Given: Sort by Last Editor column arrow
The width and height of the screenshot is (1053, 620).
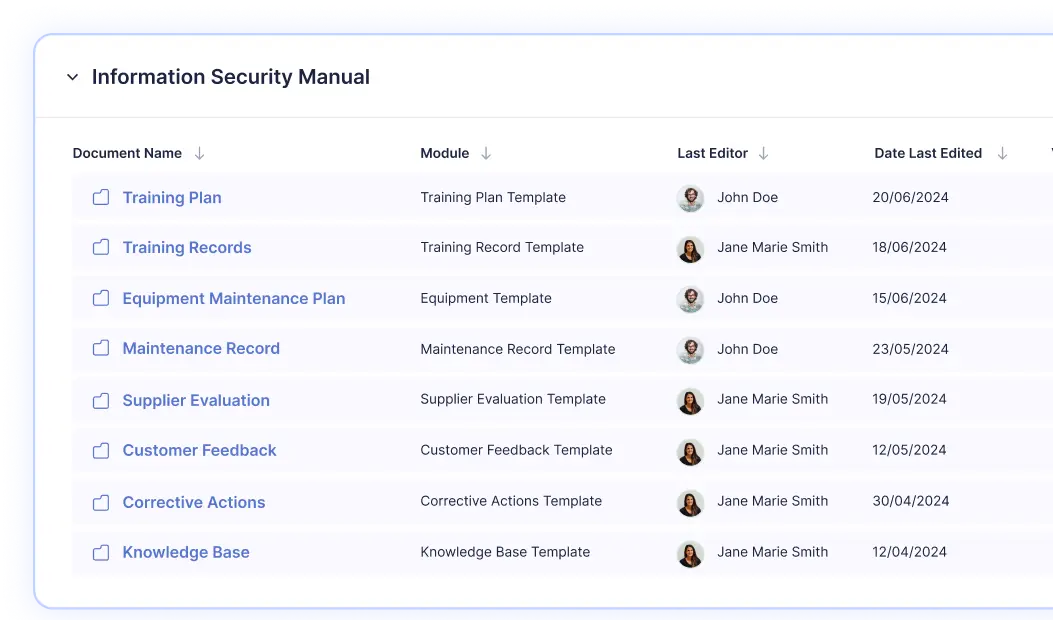Looking at the screenshot, I should point(764,154).
